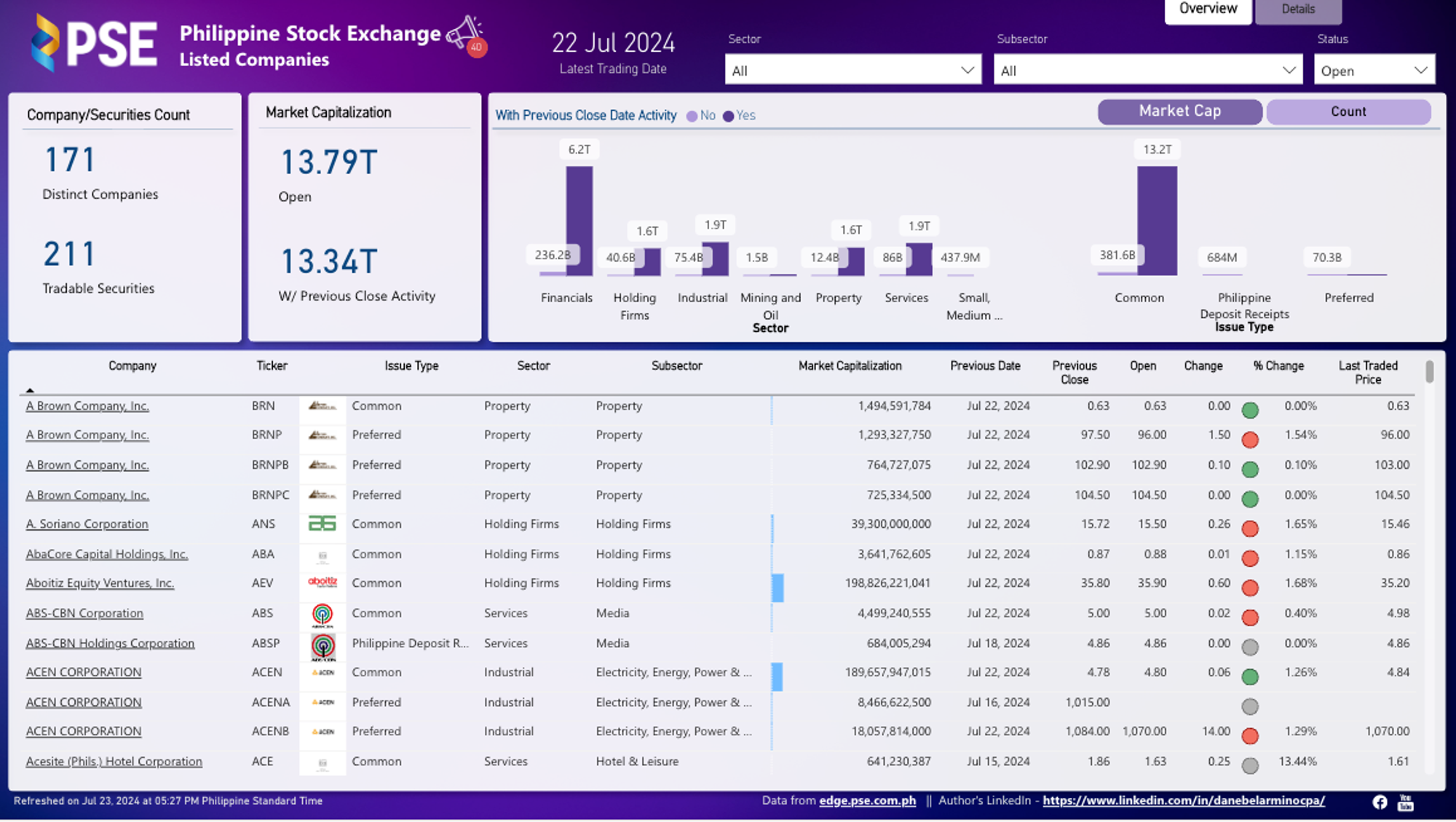
Task: Switch to the Details tab
Action: pos(1298,9)
